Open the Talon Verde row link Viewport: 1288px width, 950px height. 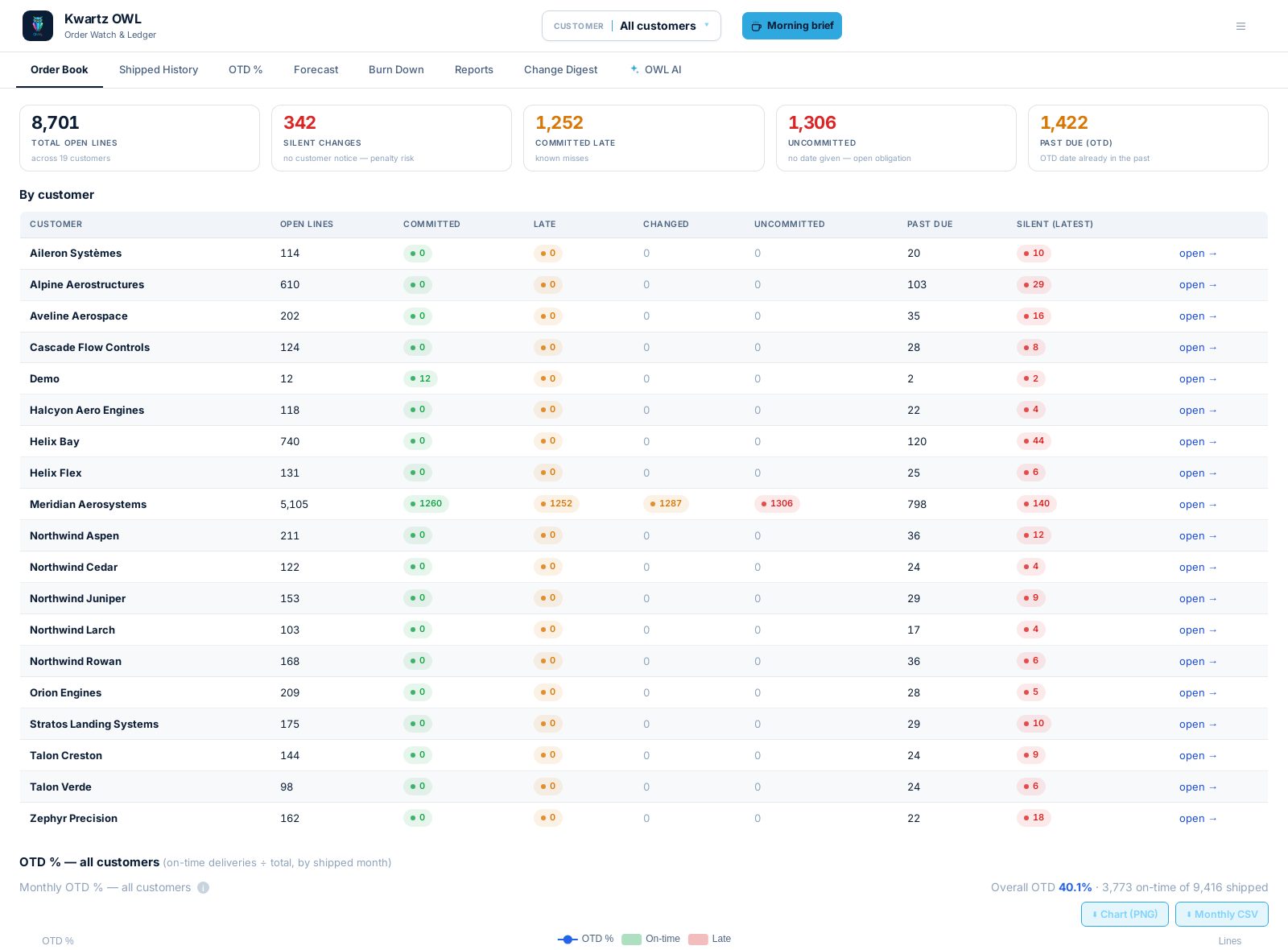[x=1198, y=787]
